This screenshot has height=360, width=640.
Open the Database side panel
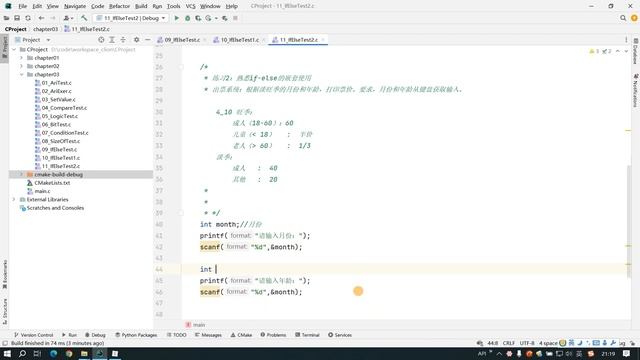(x=636, y=51)
